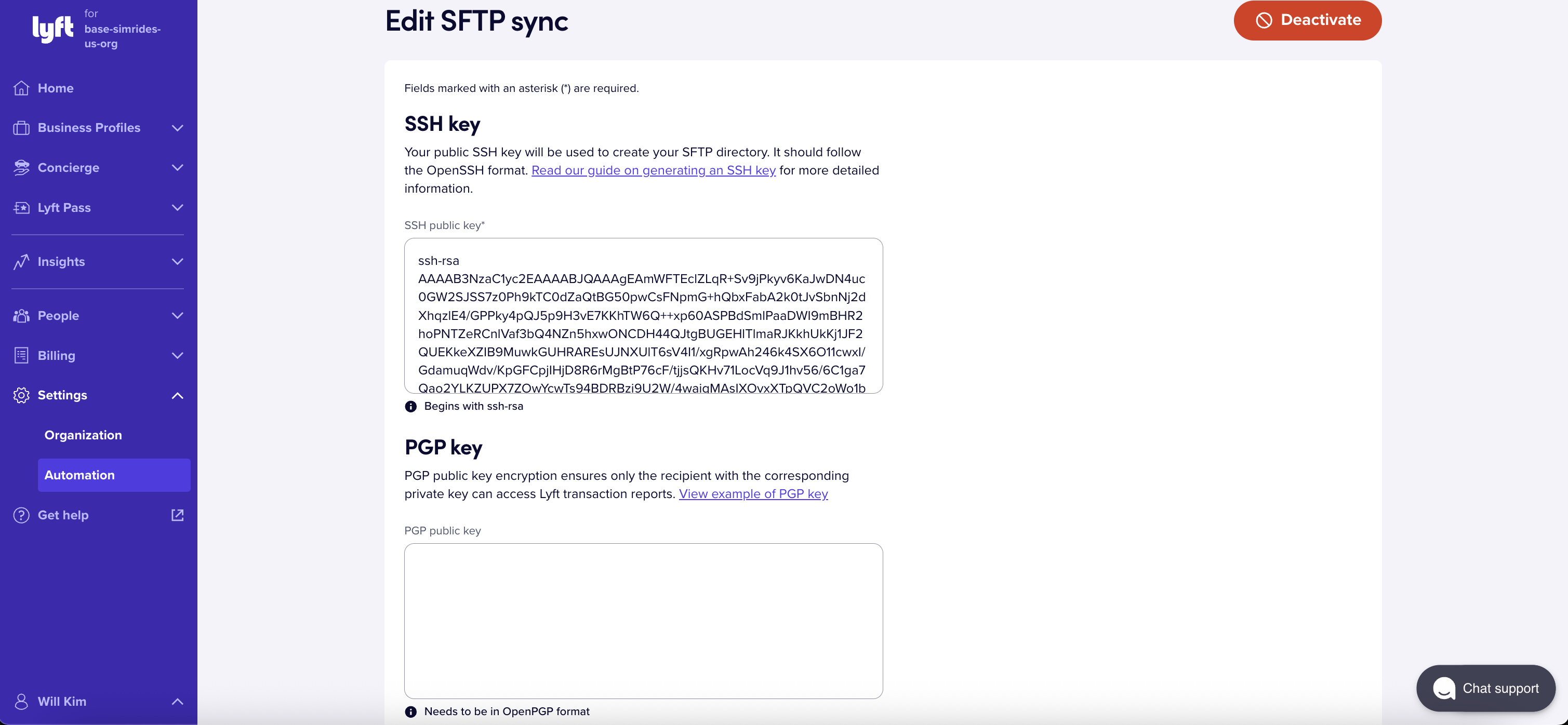Select the Automation settings item

click(114, 475)
